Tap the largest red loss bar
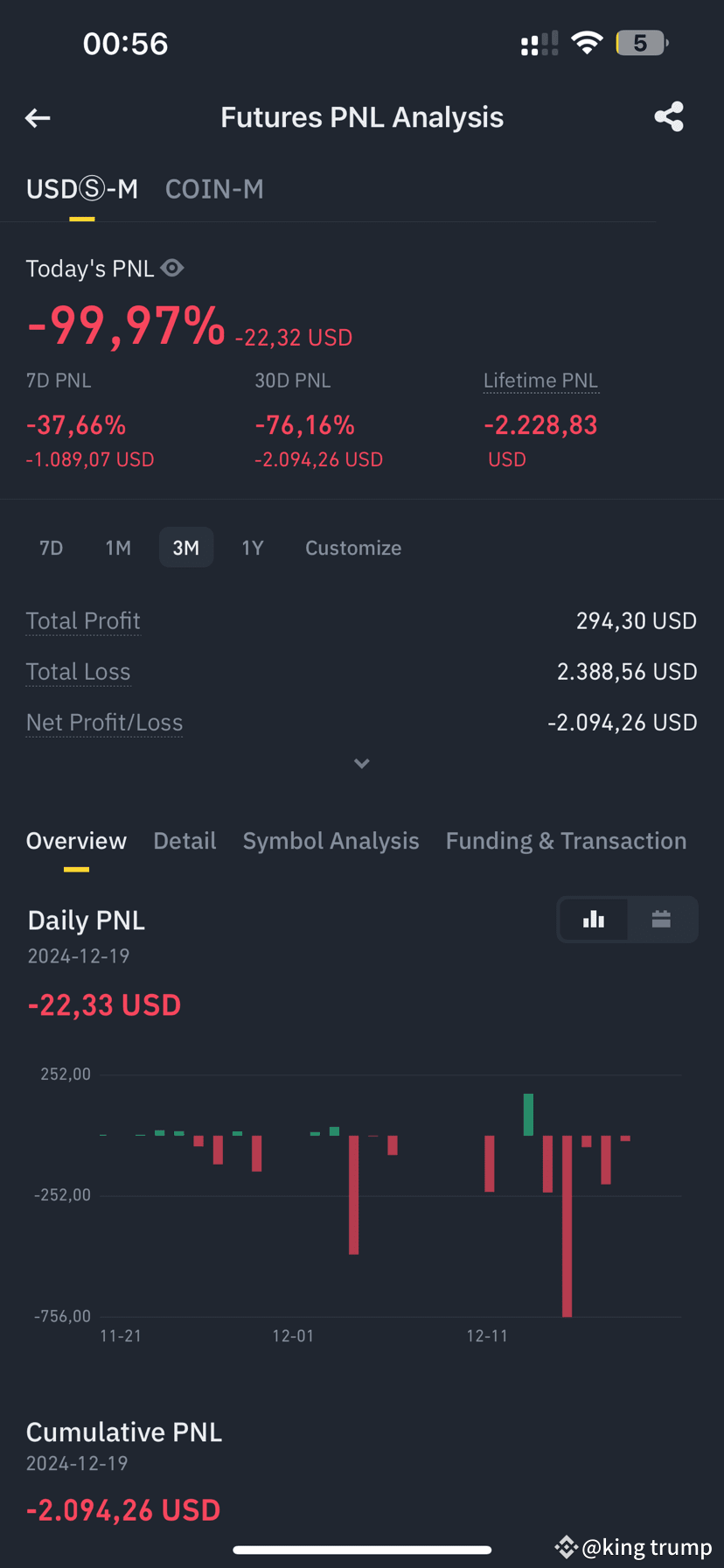 pyautogui.click(x=567, y=1226)
